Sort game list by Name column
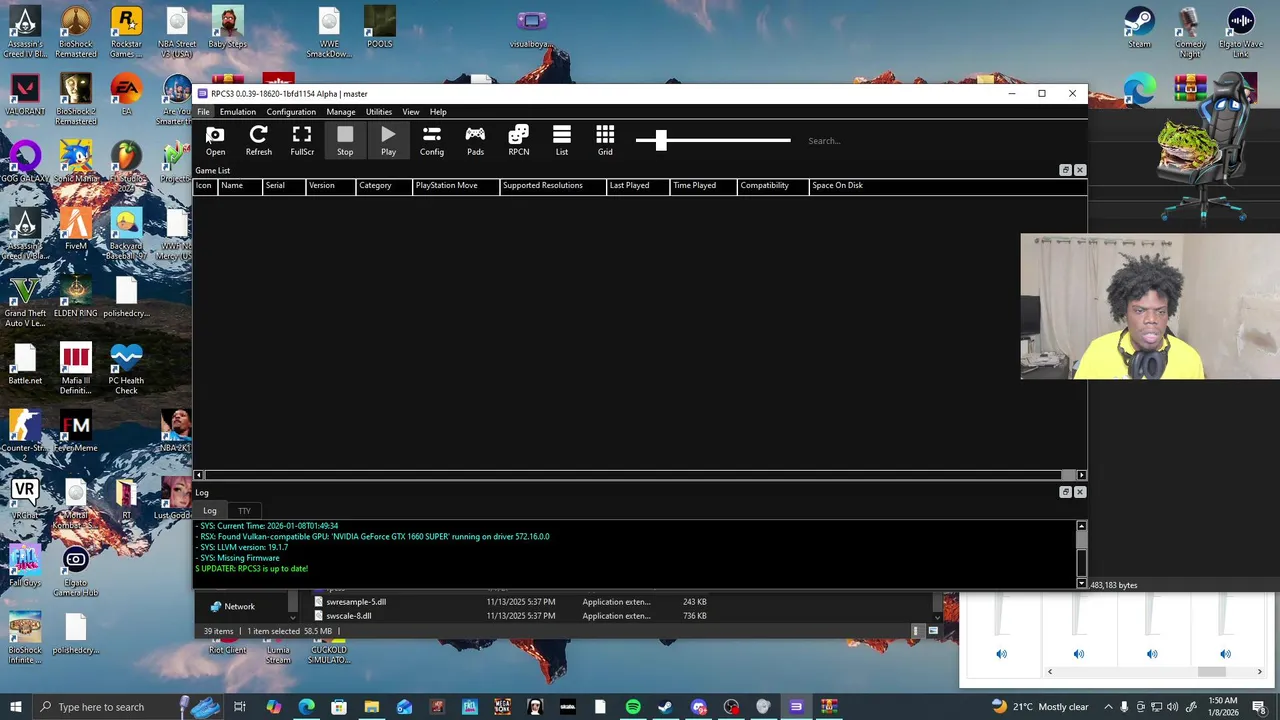The width and height of the screenshot is (1280, 720). (239, 185)
